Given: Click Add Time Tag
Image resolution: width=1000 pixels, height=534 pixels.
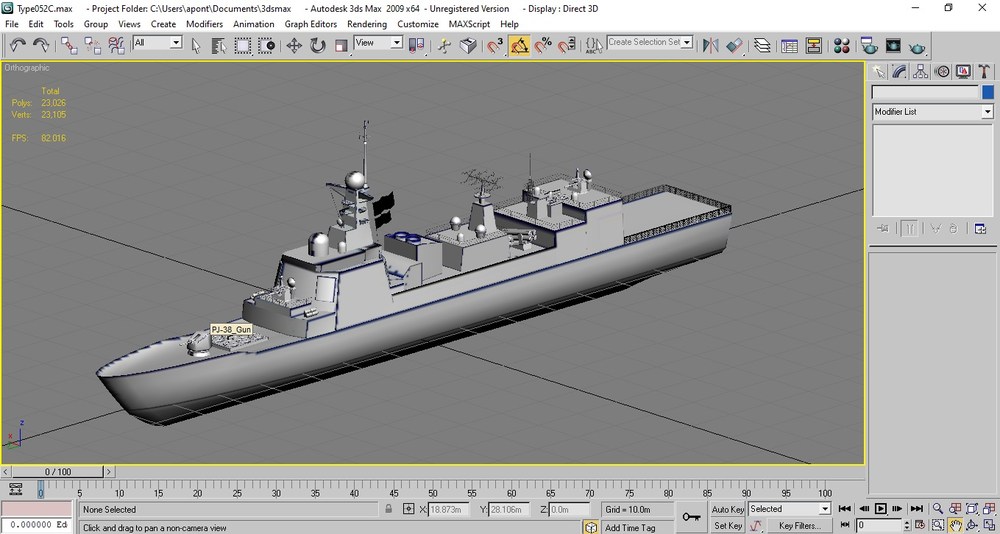Looking at the screenshot, I should coord(629,528).
